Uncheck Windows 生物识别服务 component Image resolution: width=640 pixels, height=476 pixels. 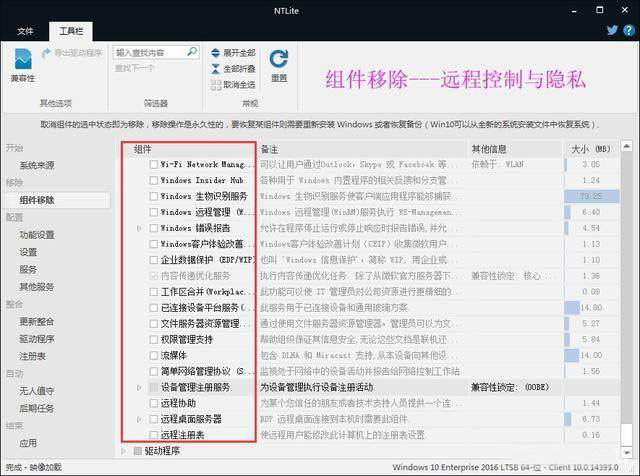click(153, 196)
